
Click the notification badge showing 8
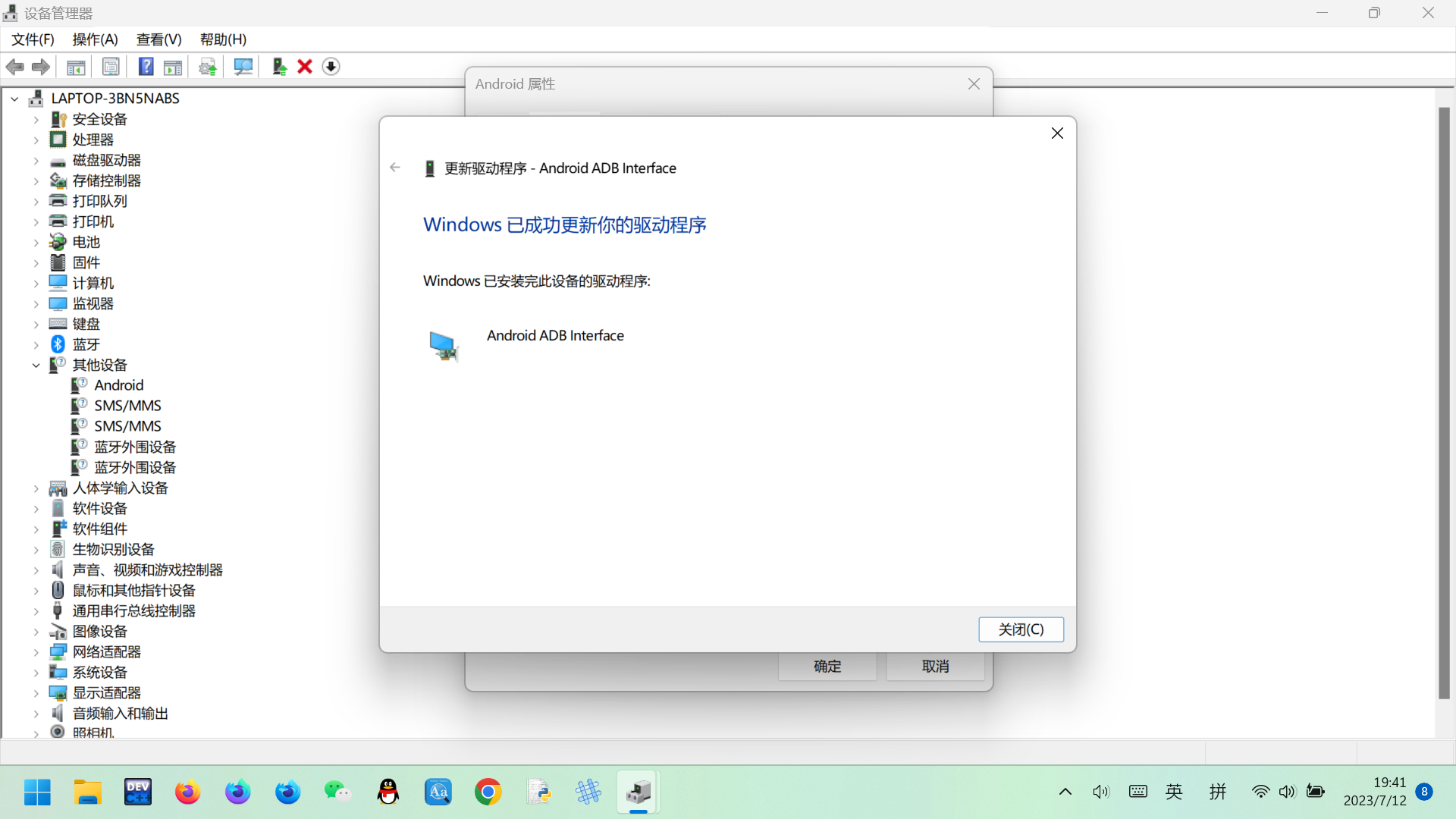coord(1424,792)
